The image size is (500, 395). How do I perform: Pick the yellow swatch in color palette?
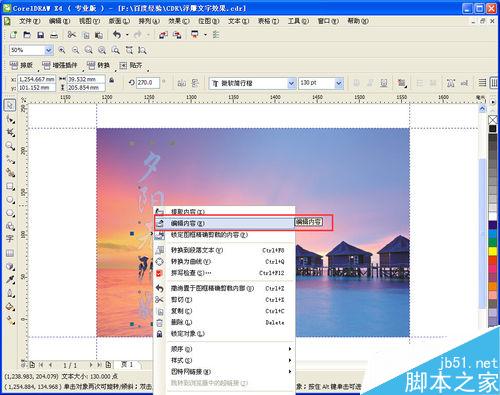pos(493,251)
